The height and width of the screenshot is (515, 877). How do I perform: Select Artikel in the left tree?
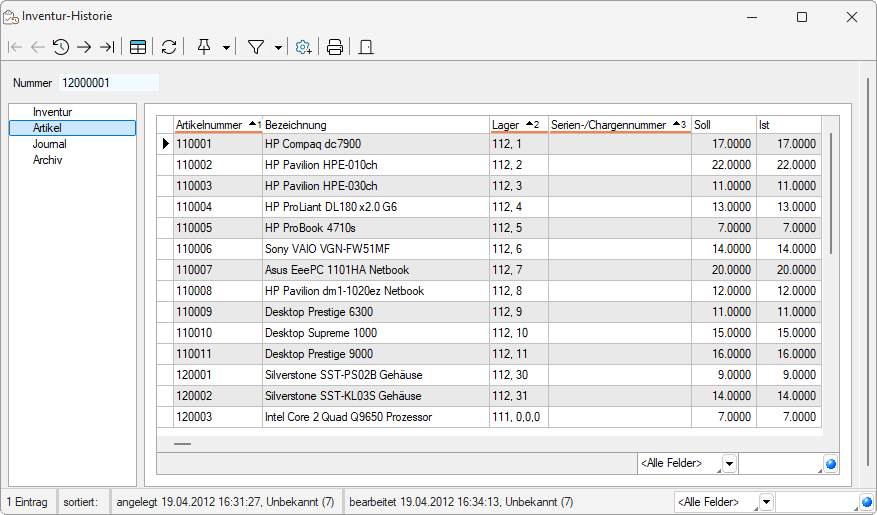point(72,128)
